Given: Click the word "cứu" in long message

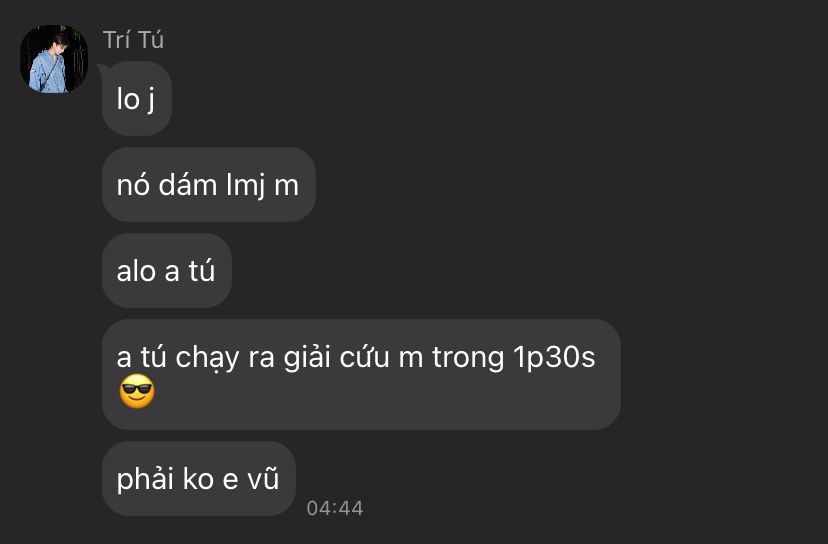Looking at the screenshot, I should point(364,357).
